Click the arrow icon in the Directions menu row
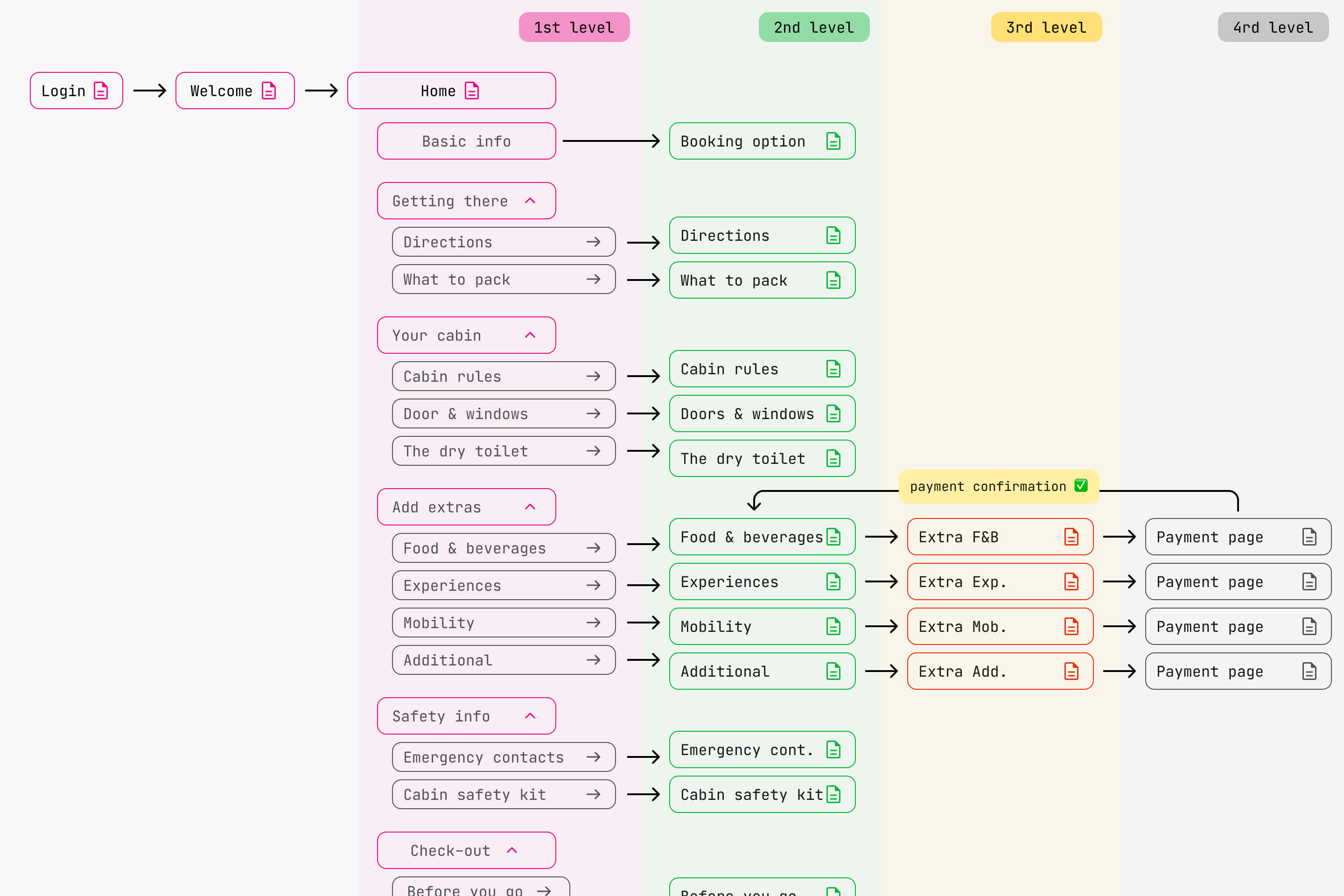Screen dimensions: 1344x896 (x=593, y=242)
